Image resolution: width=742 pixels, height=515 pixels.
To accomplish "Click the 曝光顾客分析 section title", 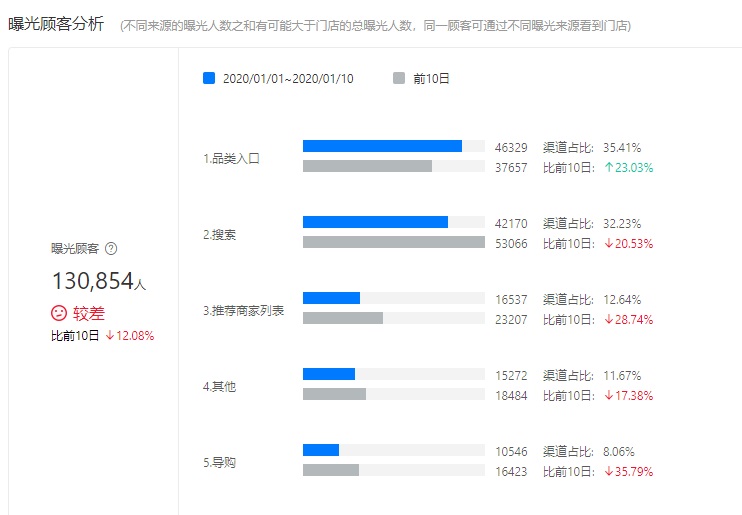I will (56, 24).
